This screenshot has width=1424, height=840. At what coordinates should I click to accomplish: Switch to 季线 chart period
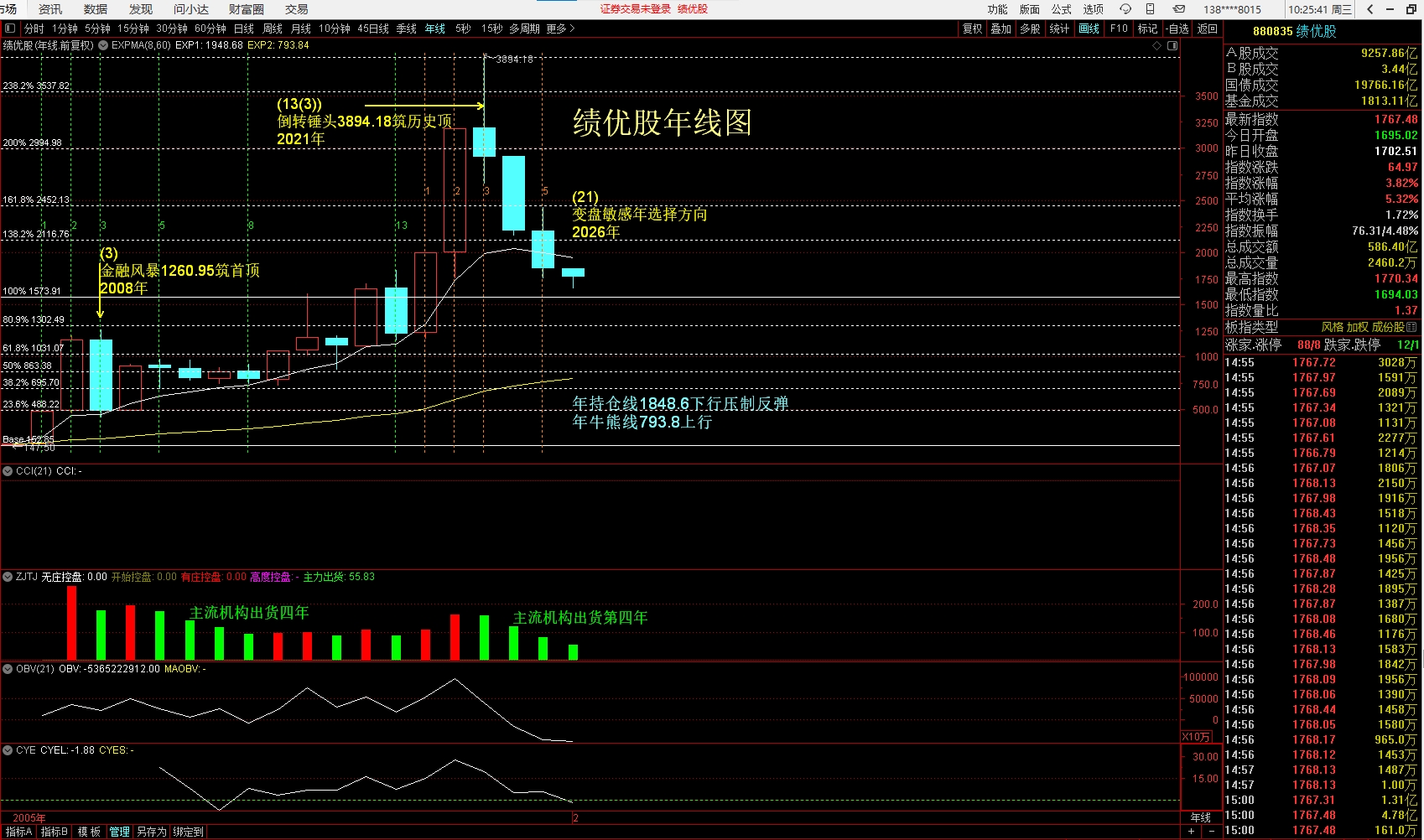pyautogui.click(x=407, y=29)
